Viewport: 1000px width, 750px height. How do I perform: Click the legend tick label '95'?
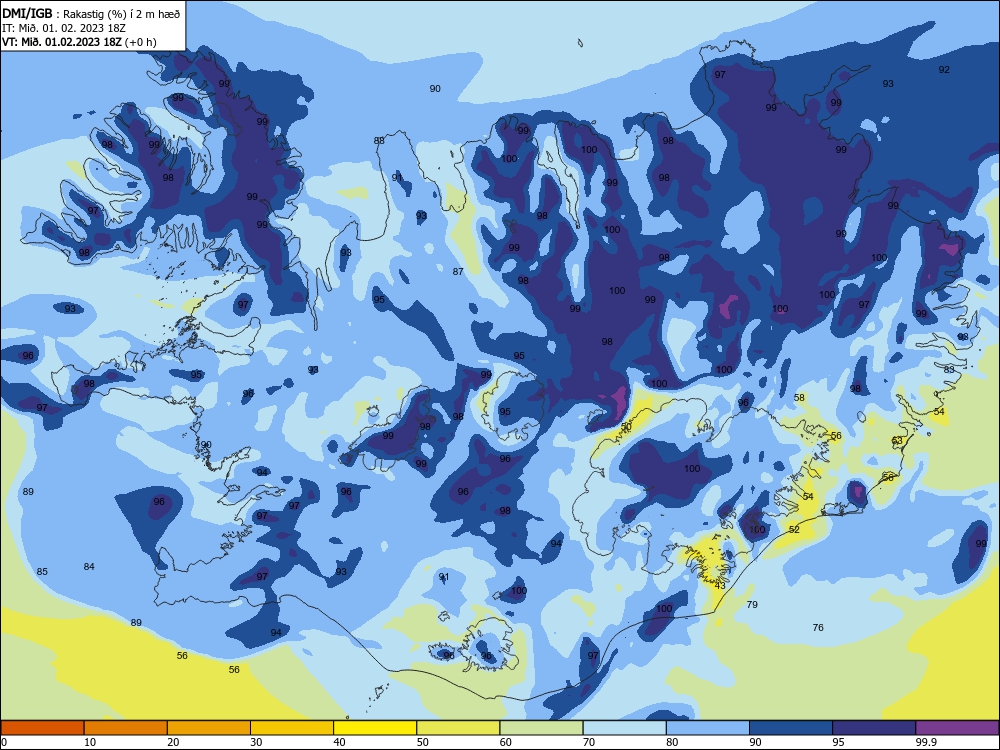click(x=838, y=742)
